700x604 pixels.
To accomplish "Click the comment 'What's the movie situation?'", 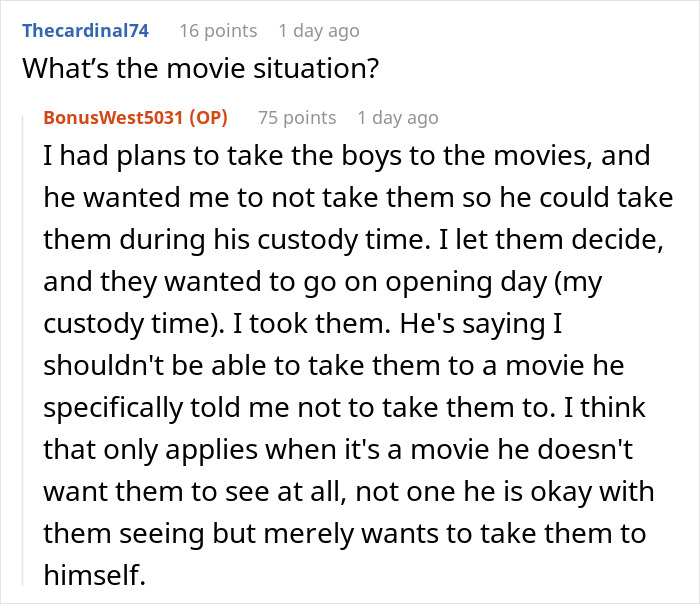I will (x=200, y=68).
